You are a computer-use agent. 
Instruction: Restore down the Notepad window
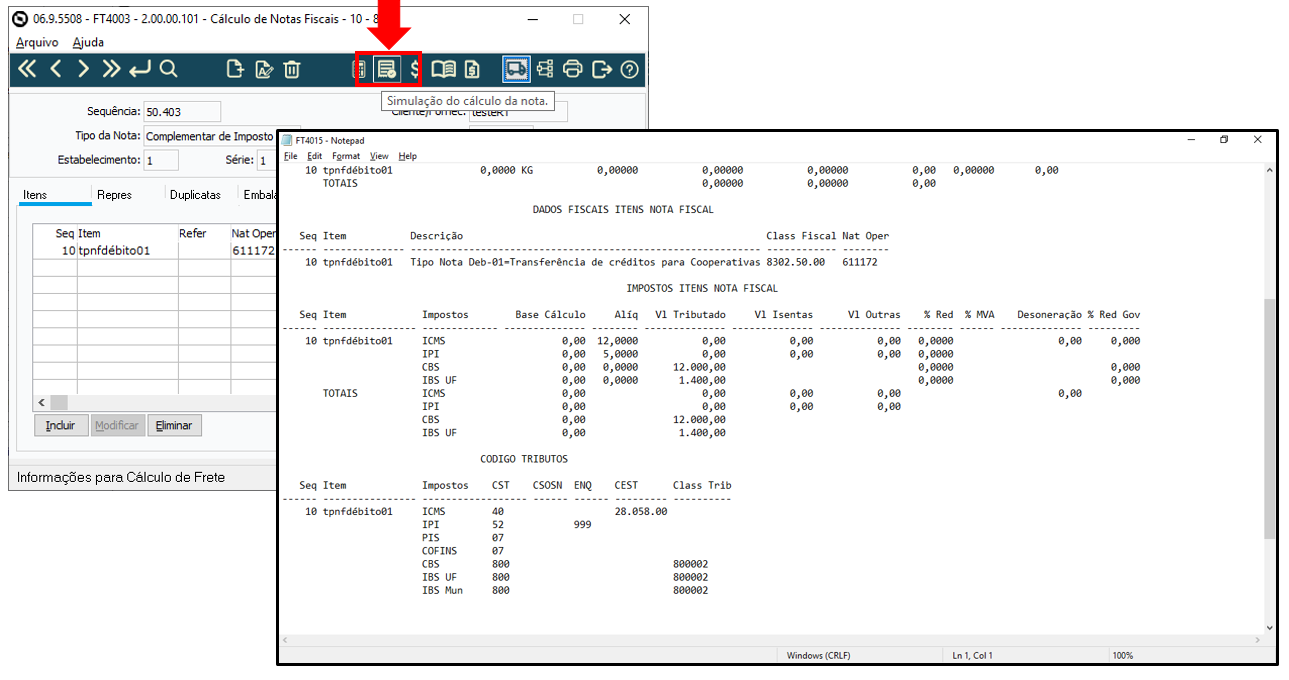coord(1224,140)
